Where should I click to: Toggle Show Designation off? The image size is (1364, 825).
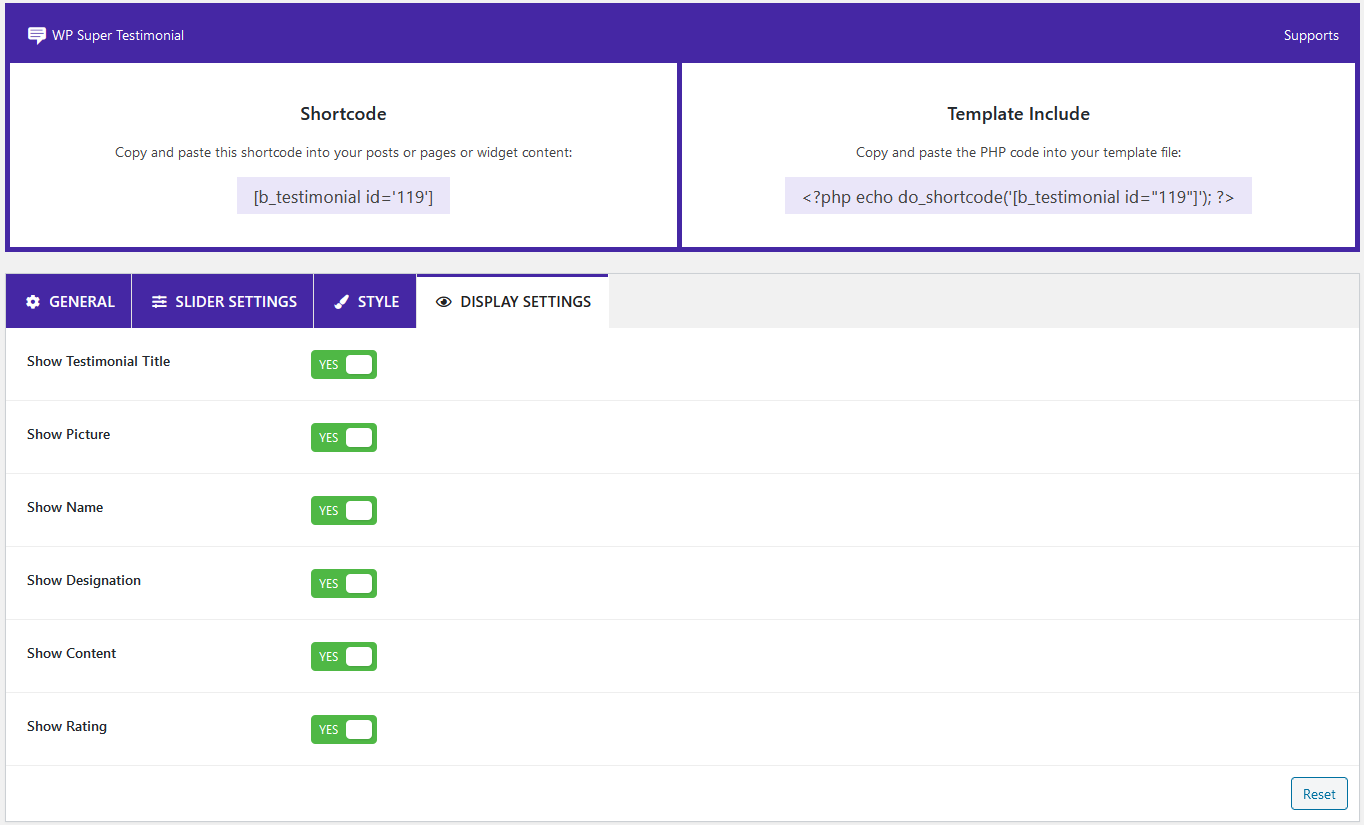pyautogui.click(x=344, y=584)
